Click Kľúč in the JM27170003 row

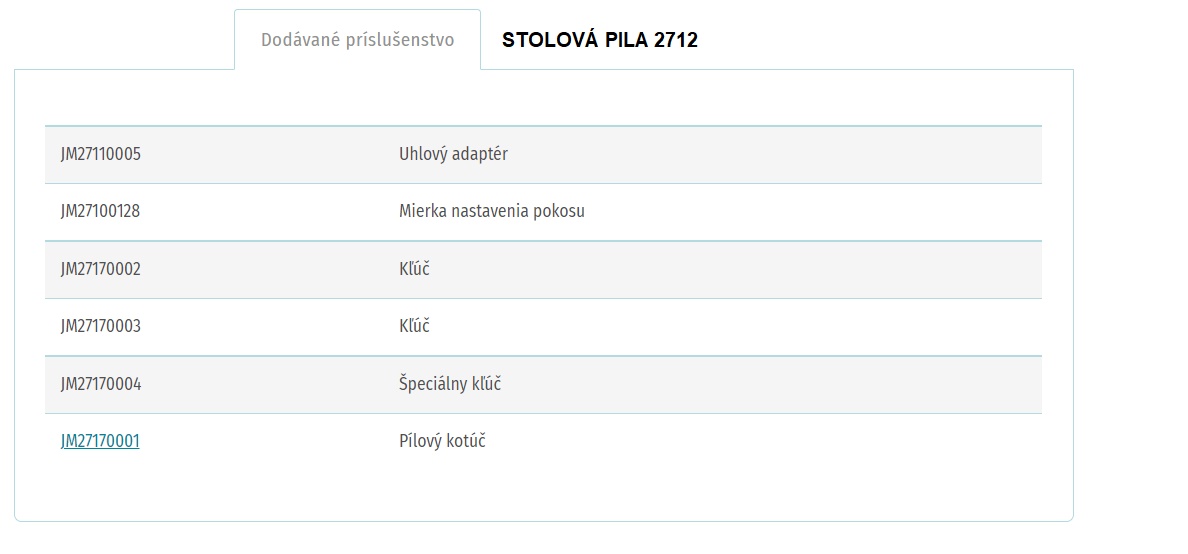[414, 326]
